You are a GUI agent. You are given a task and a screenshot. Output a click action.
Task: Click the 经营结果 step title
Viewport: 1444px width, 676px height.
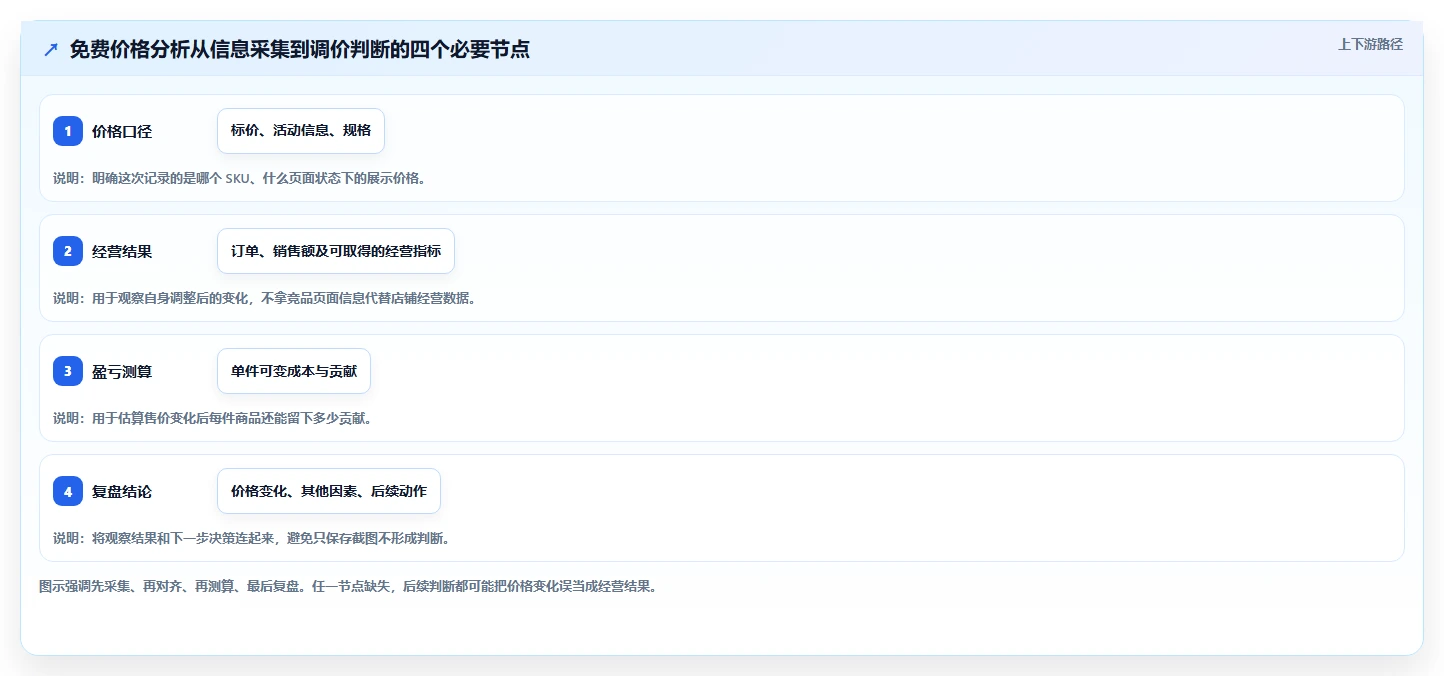tap(122, 251)
